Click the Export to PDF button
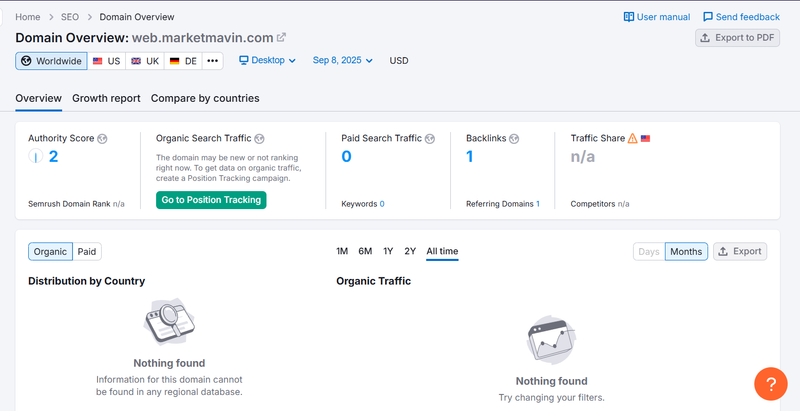This screenshot has width=800, height=411. [737, 38]
